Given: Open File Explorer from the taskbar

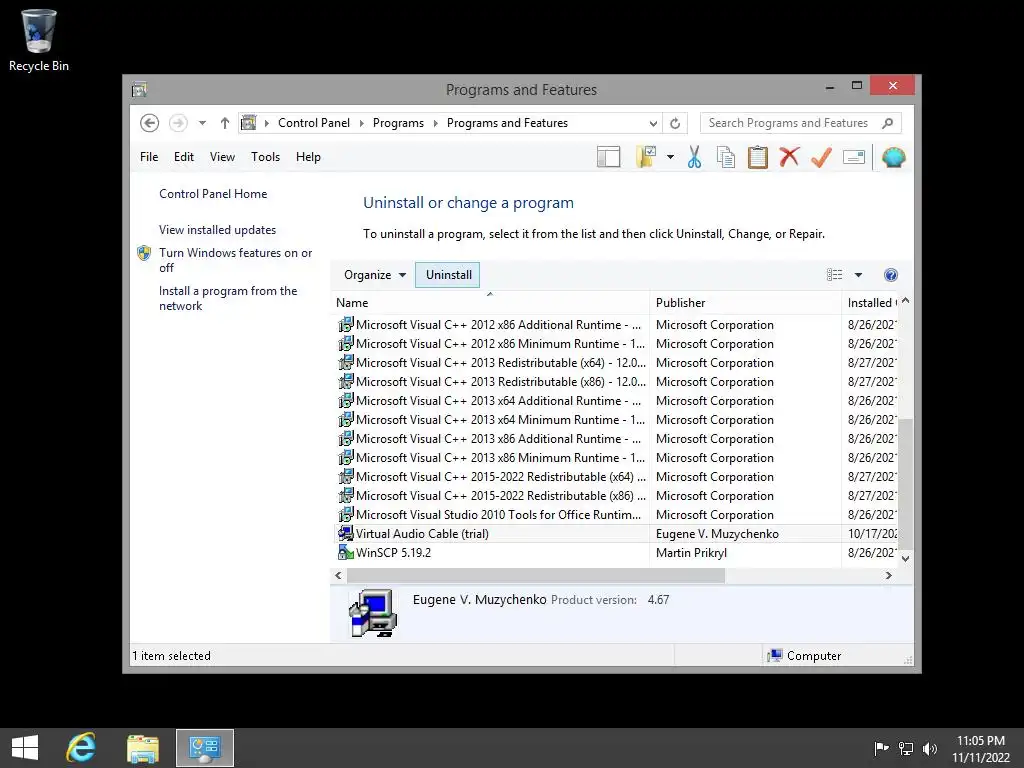Looking at the screenshot, I should (x=143, y=748).
